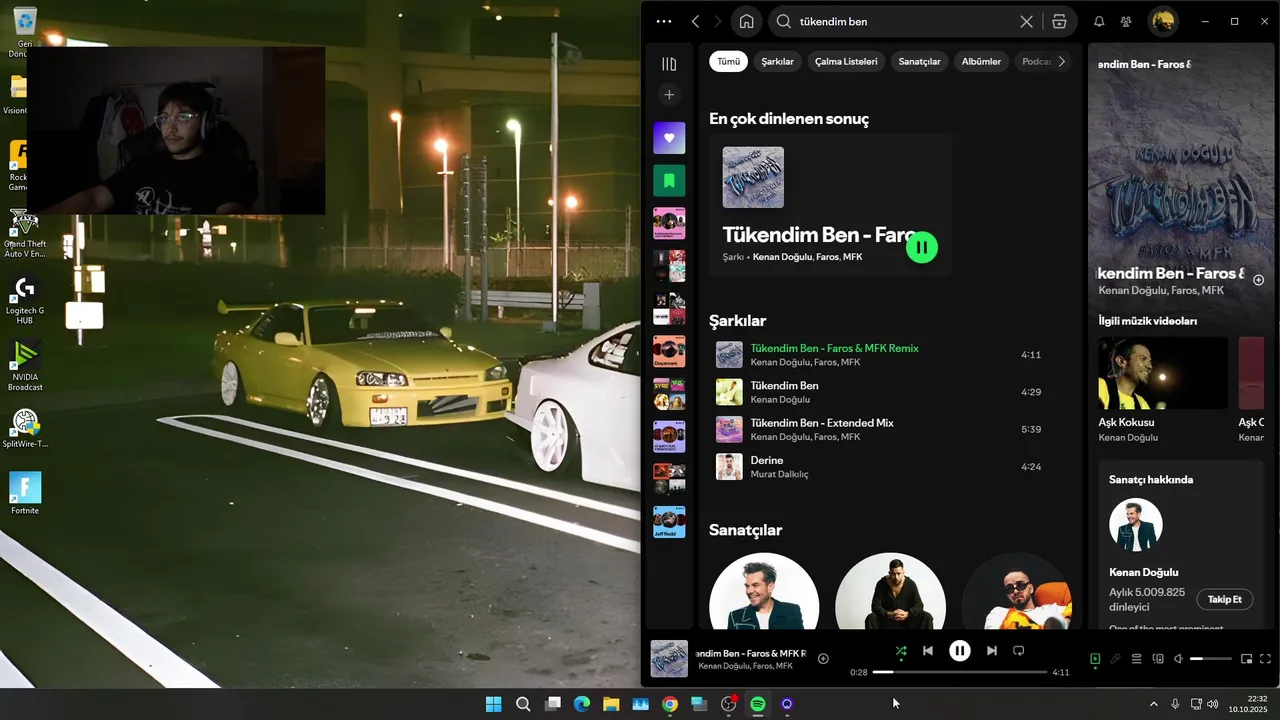1280x720 pixels.
Task: Toggle the Now Playing view panel
Action: [x=1095, y=659]
